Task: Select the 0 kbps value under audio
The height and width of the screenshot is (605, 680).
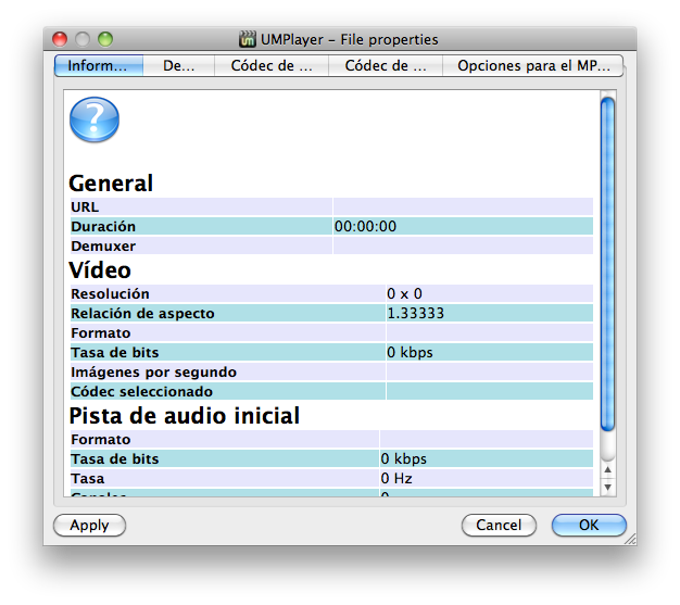Action: [x=404, y=459]
